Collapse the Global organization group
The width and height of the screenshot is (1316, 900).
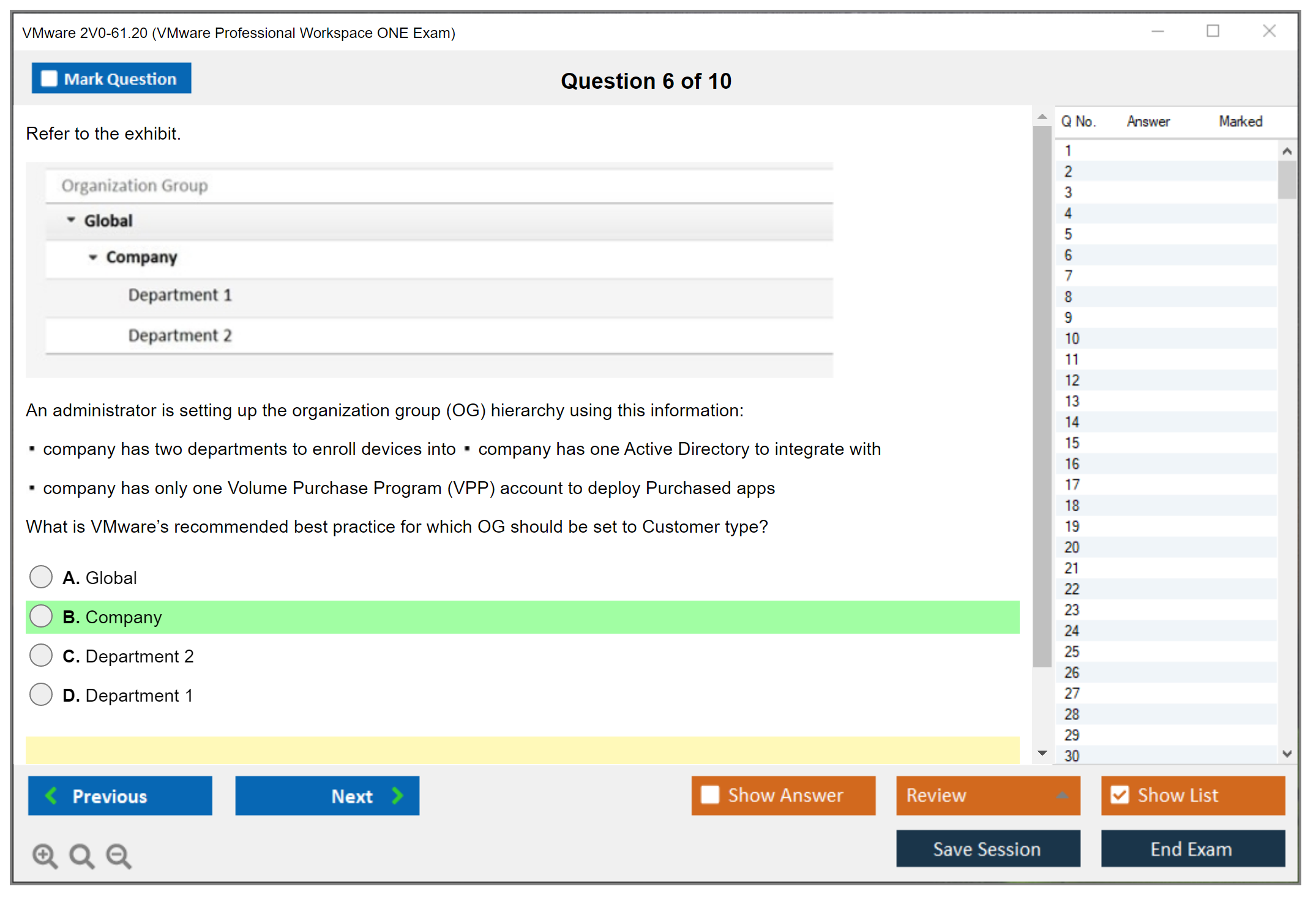coord(71,220)
